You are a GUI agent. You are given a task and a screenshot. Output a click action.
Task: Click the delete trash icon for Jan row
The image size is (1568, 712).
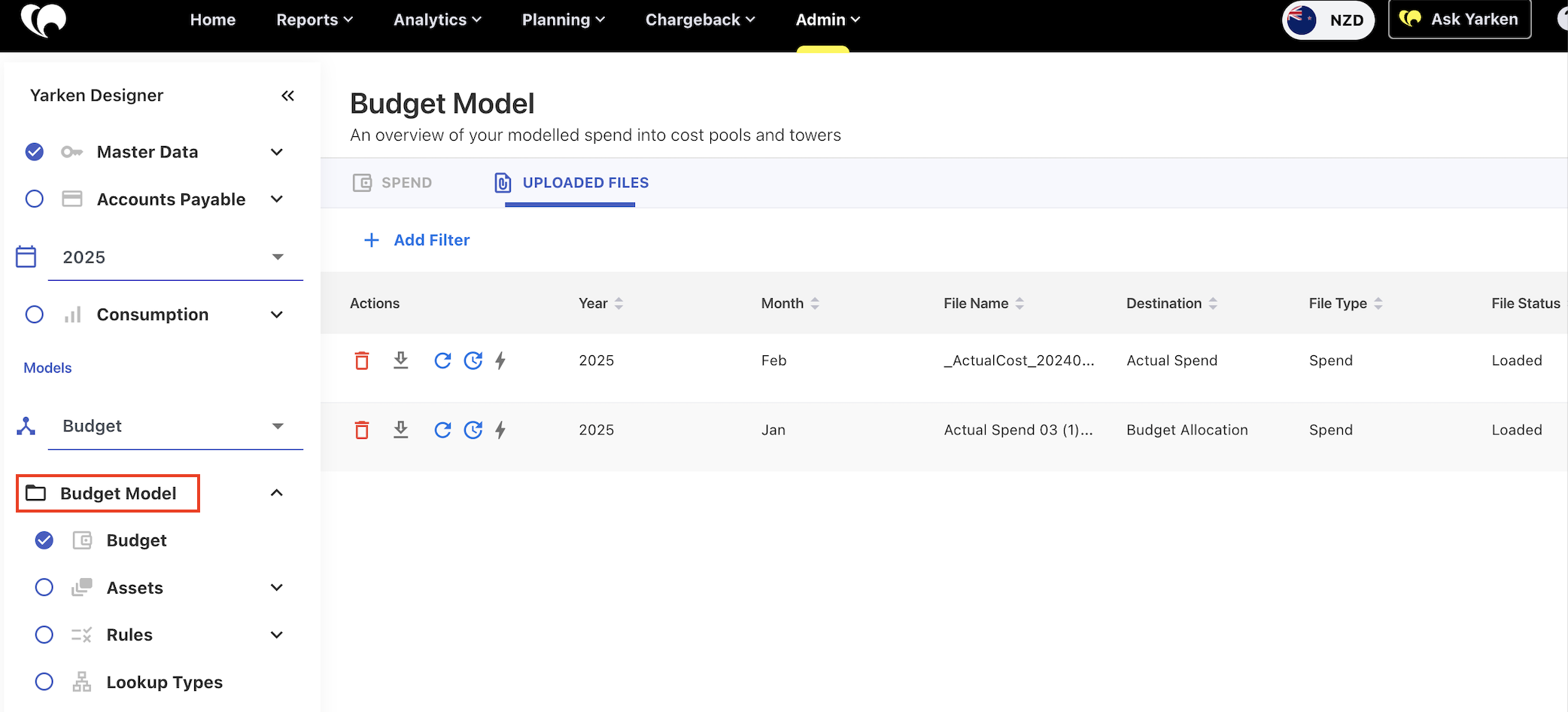pyautogui.click(x=362, y=430)
